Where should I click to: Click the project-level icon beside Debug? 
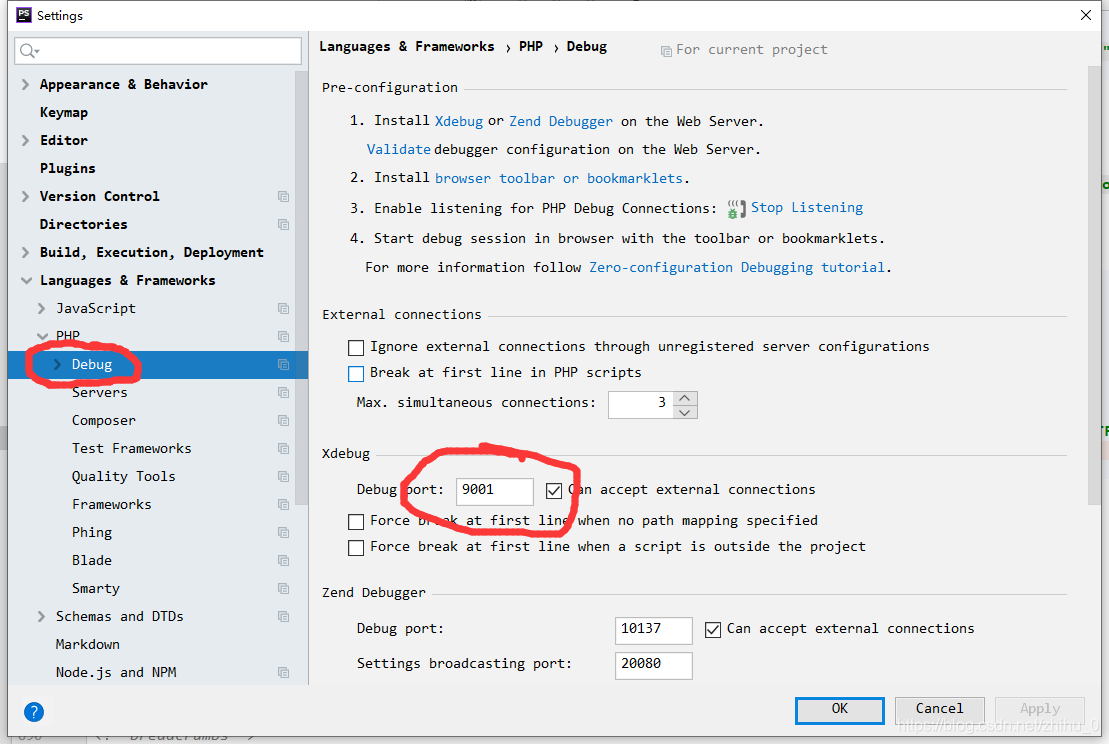[x=284, y=365]
